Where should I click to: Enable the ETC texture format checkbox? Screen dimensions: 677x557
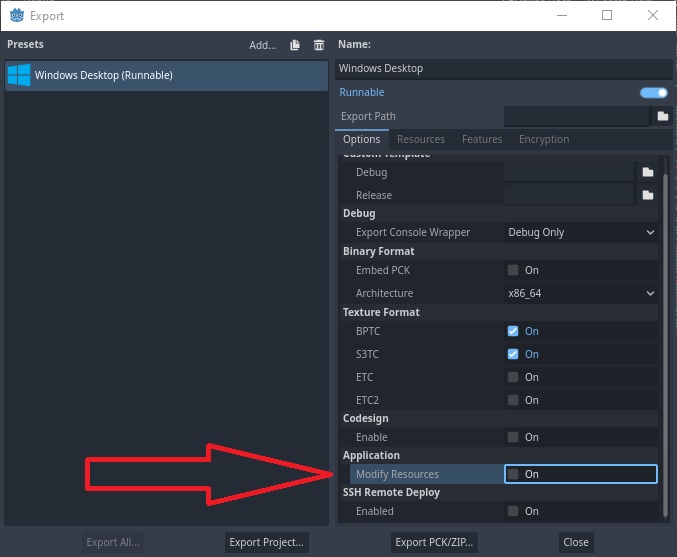[x=512, y=377]
